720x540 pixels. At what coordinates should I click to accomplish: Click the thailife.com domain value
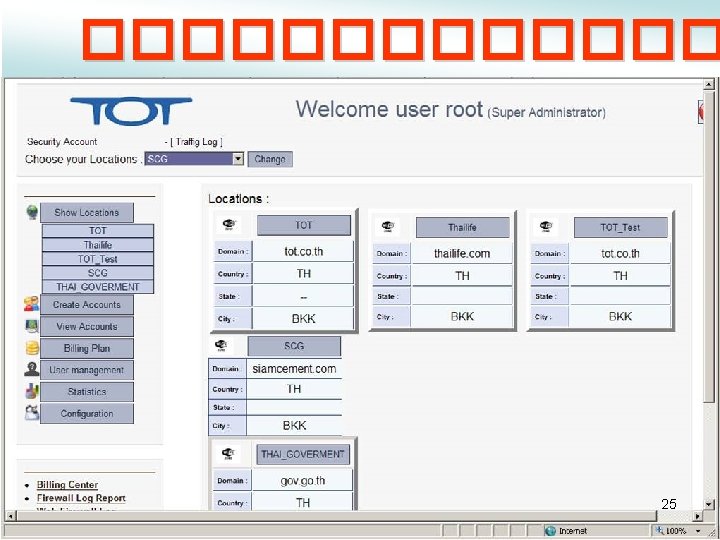point(462,253)
